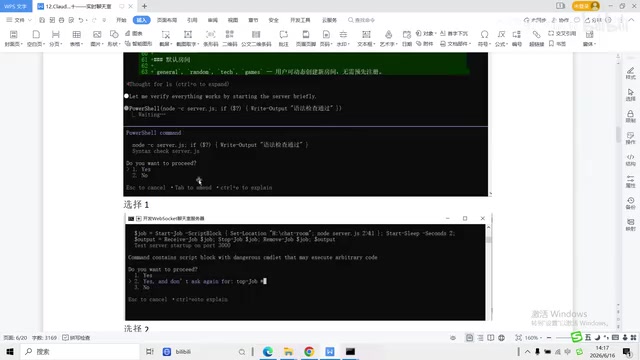Click the barcode (条形码) icon
The width and height of the screenshot is (640, 360).
(211, 35)
